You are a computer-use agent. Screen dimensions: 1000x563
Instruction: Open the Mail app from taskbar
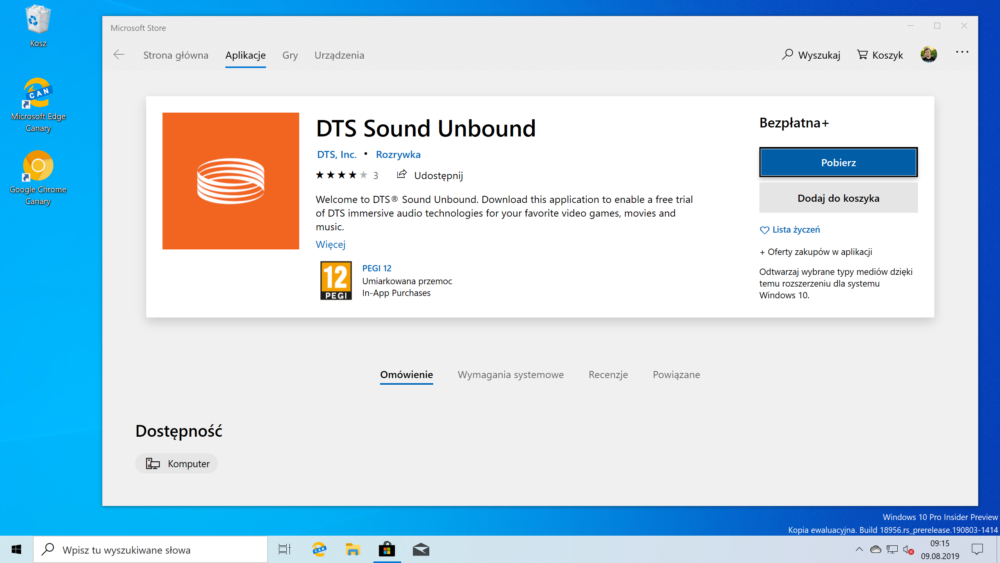click(x=421, y=550)
